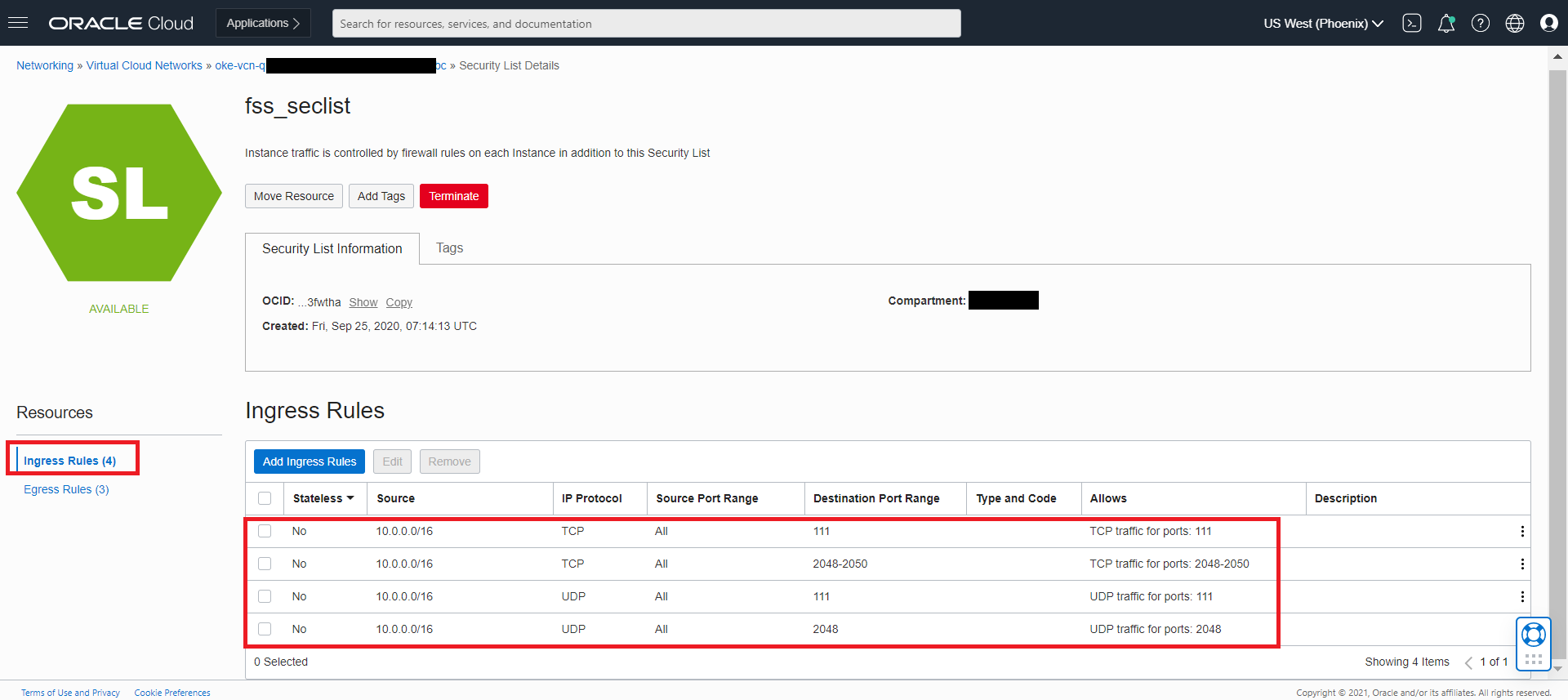The height and width of the screenshot is (700, 1568).
Task: Click the Type and Code column header
Action: coord(1016,498)
